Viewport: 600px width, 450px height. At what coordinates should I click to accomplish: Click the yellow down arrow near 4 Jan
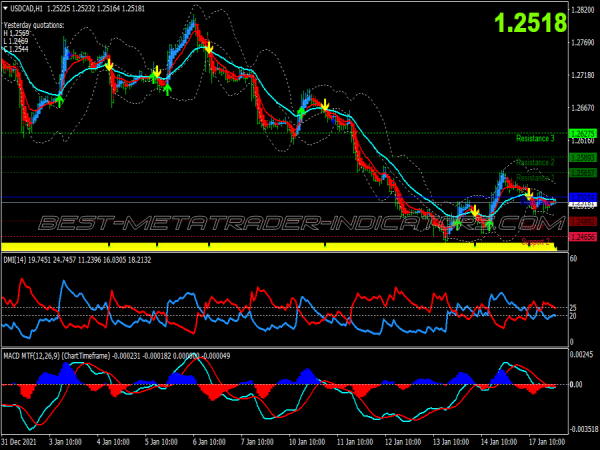tap(110, 66)
